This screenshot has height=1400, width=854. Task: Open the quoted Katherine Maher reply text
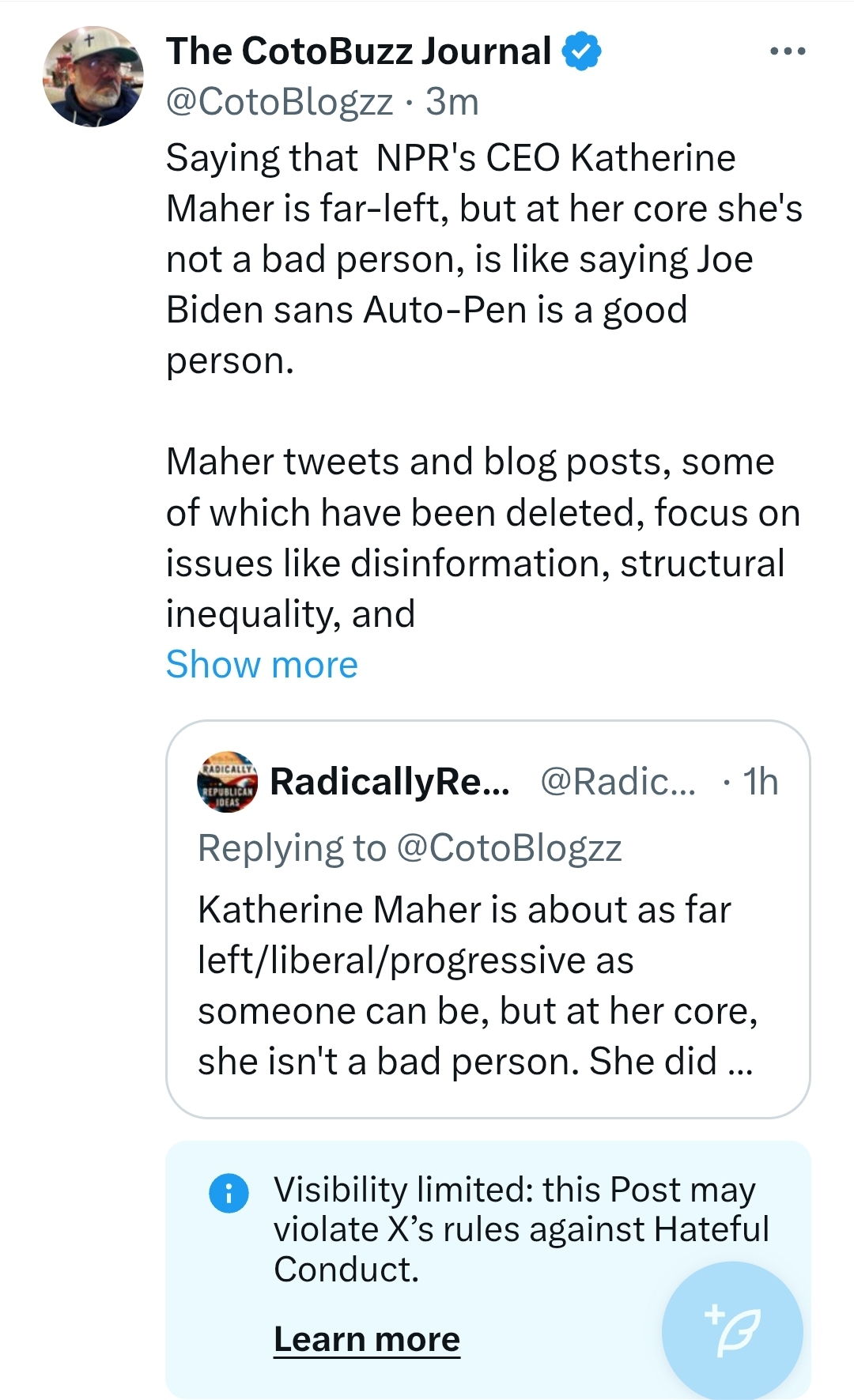coord(477,985)
